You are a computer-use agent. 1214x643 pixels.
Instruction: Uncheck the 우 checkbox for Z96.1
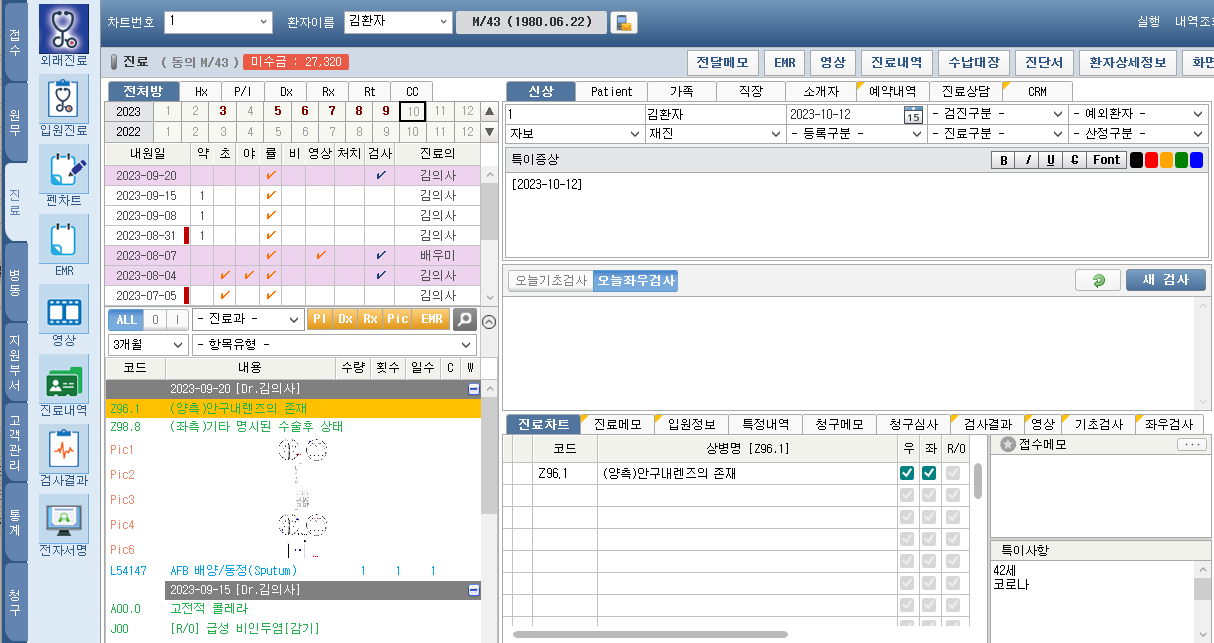(907, 473)
